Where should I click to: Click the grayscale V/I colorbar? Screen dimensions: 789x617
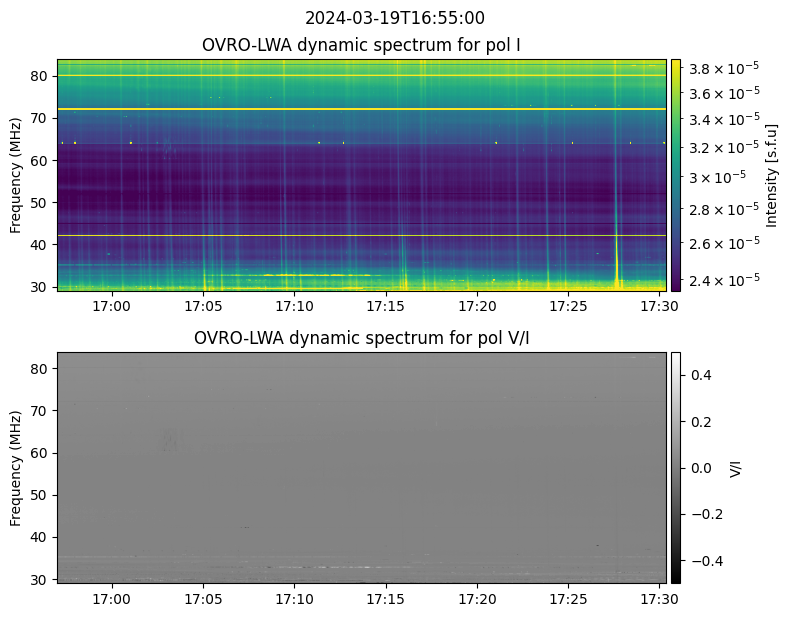coord(675,467)
